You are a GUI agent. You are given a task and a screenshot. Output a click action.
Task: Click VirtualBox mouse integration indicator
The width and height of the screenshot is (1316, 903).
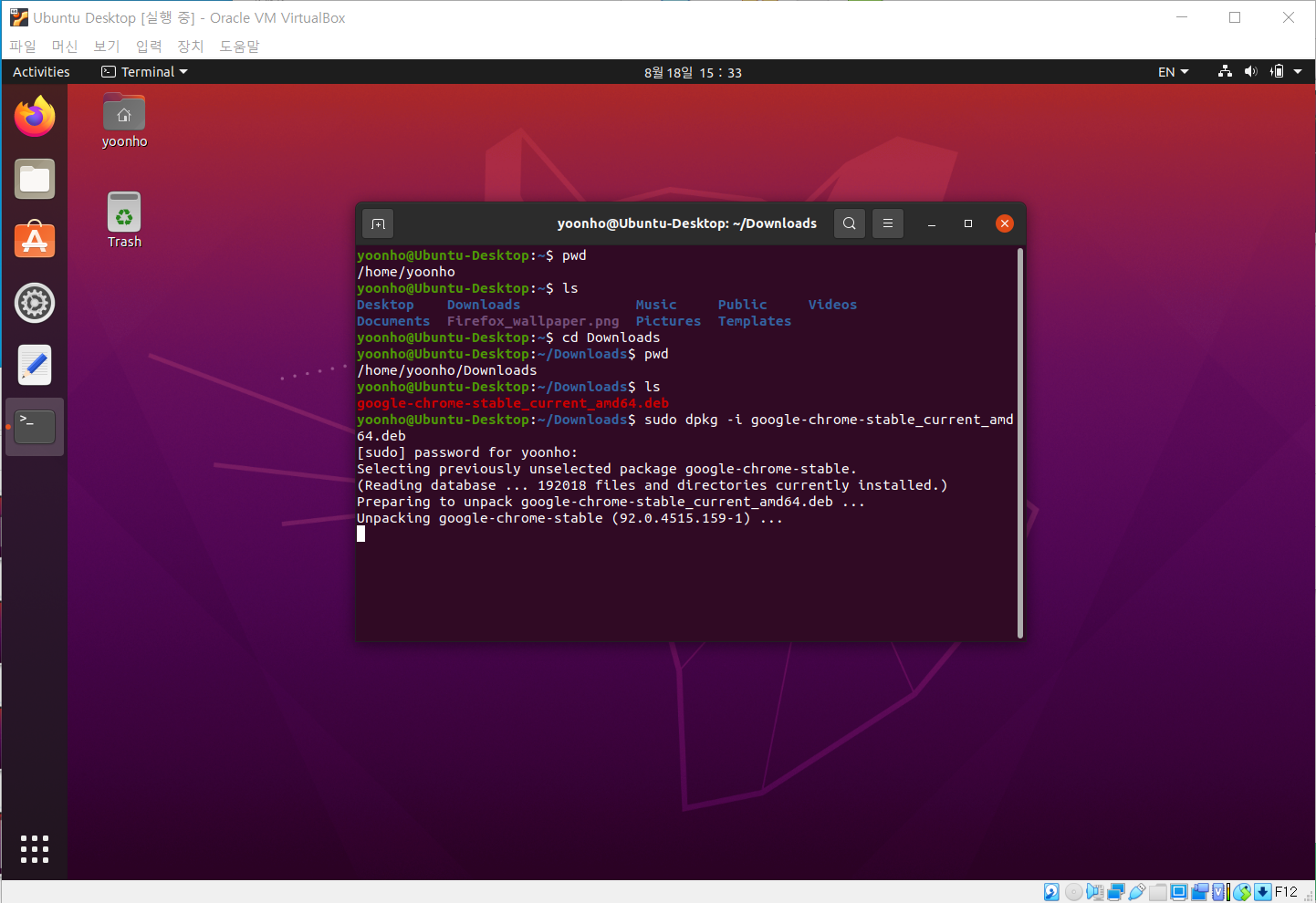pyautogui.click(x=1242, y=892)
